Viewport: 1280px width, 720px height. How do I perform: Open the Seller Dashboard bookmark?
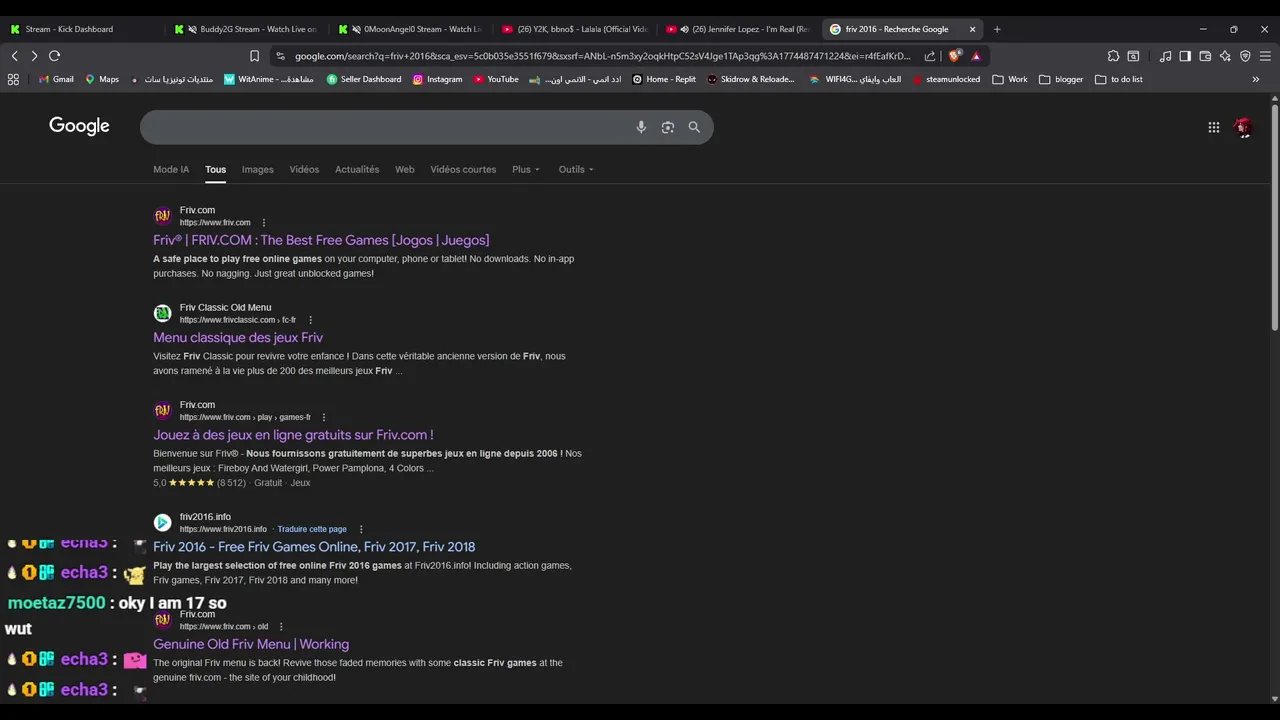(364, 79)
